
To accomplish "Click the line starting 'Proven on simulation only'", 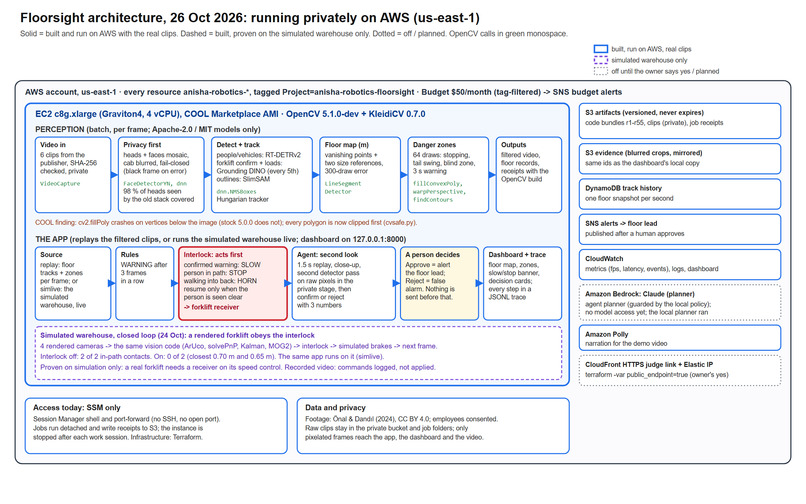I will (238, 367).
